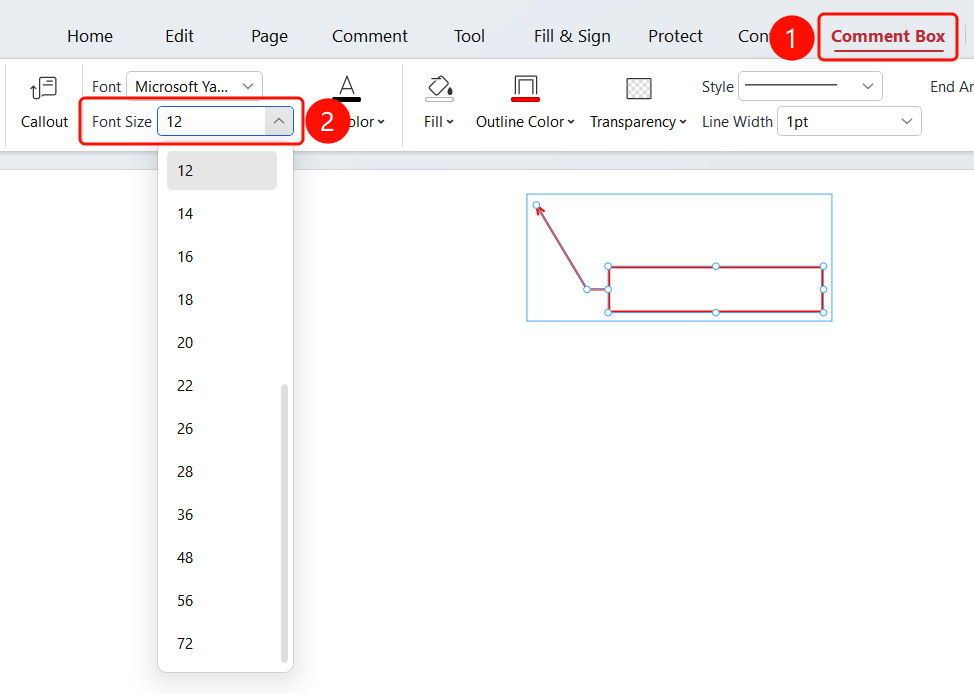
Task: Open the Fill & Sign tab
Action: tap(572, 36)
